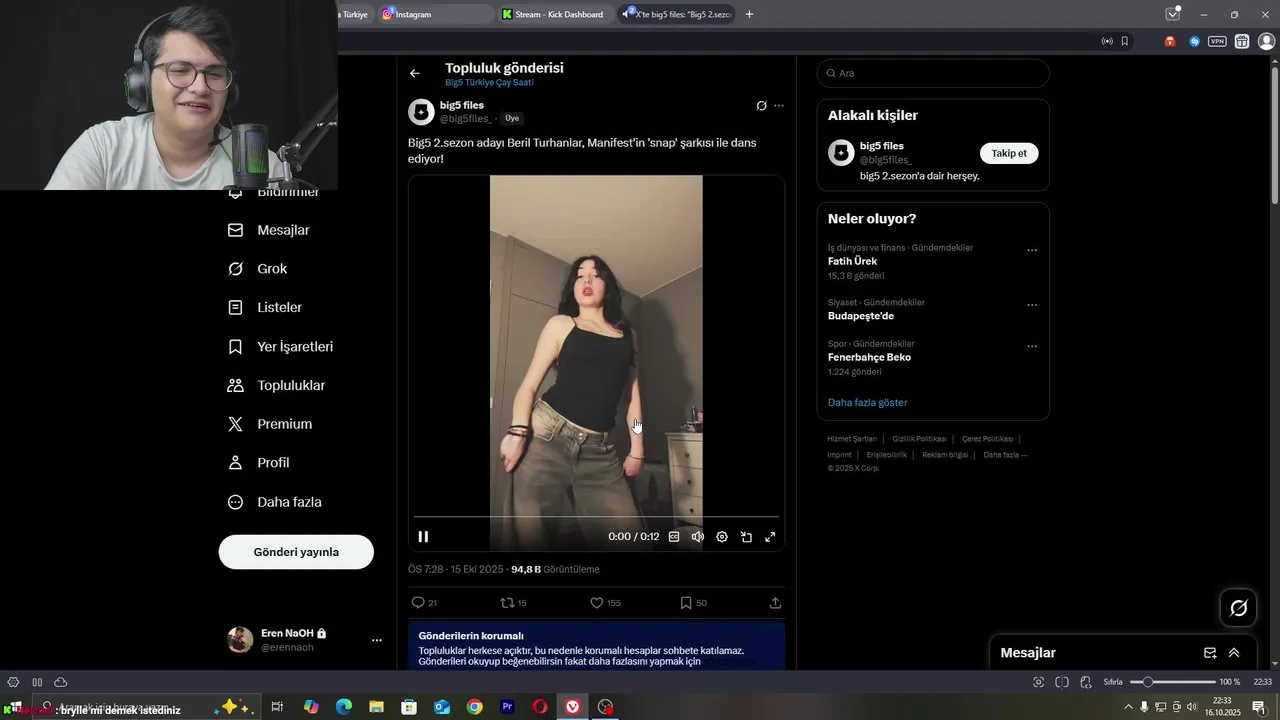Show hidden system tray icons
Image resolution: width=1280 pixels, height=720 pixels.
1129,707
